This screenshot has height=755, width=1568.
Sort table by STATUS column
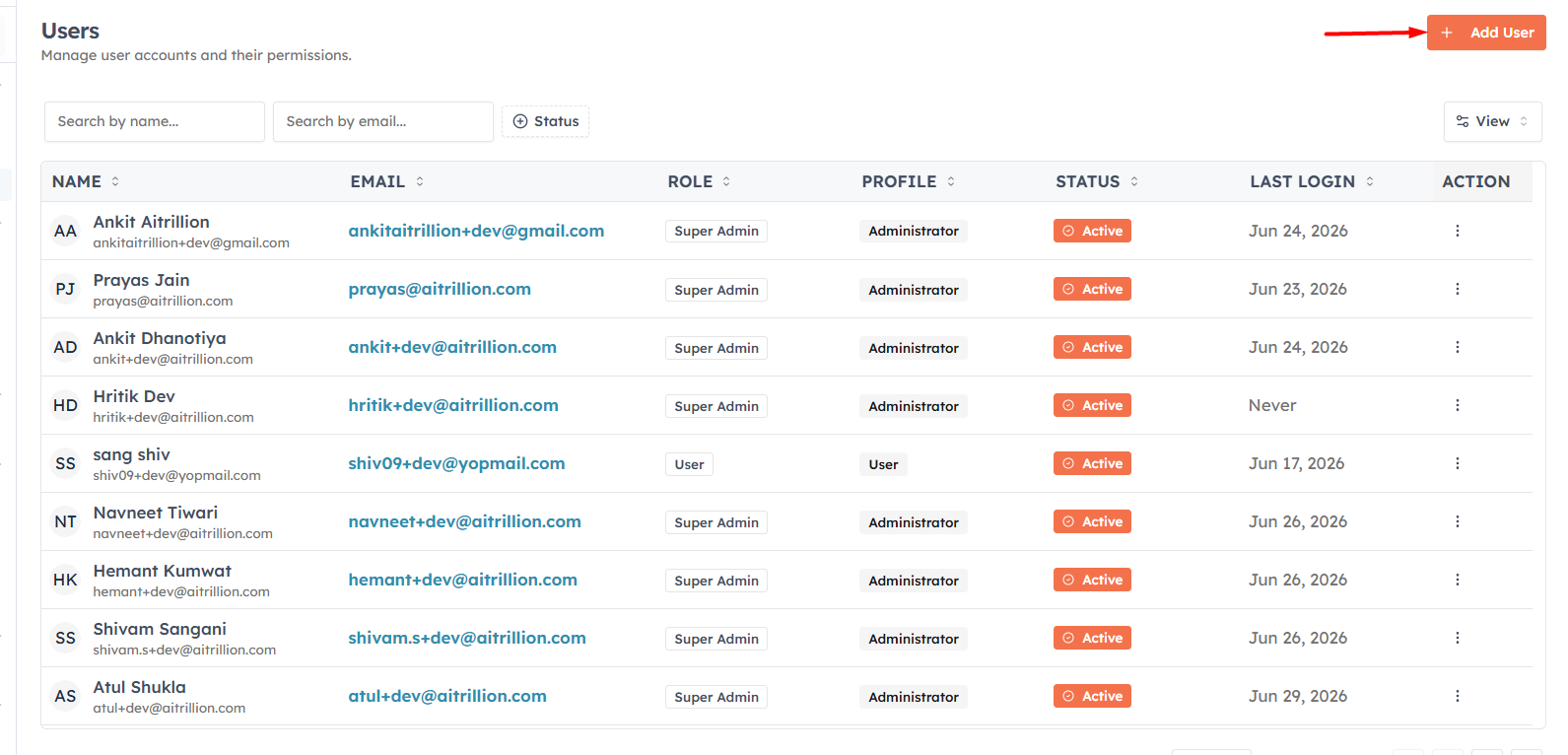(1097, 181)
